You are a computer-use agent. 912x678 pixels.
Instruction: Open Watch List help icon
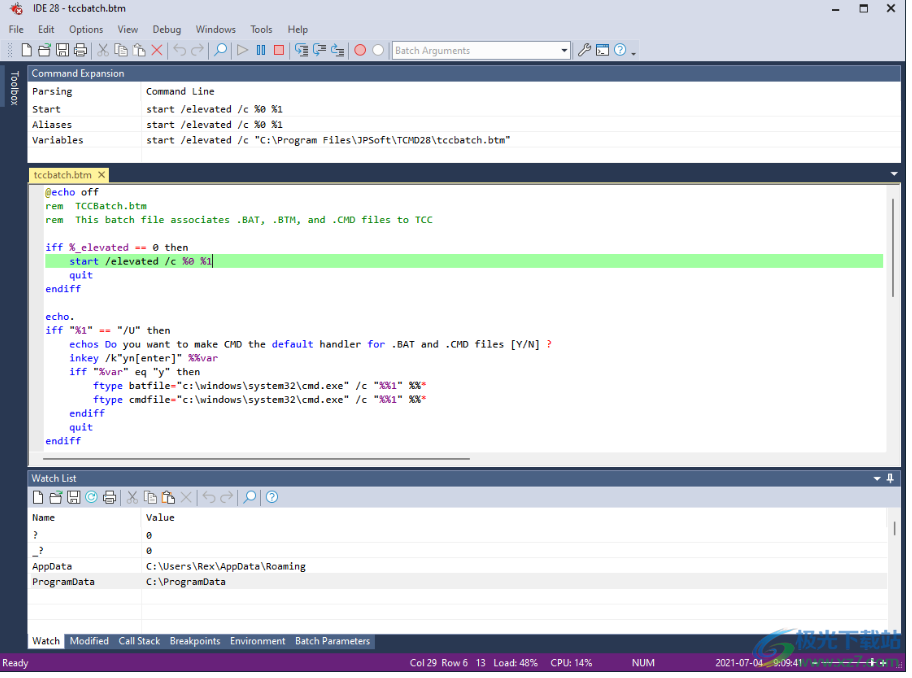tap(272, 498)
